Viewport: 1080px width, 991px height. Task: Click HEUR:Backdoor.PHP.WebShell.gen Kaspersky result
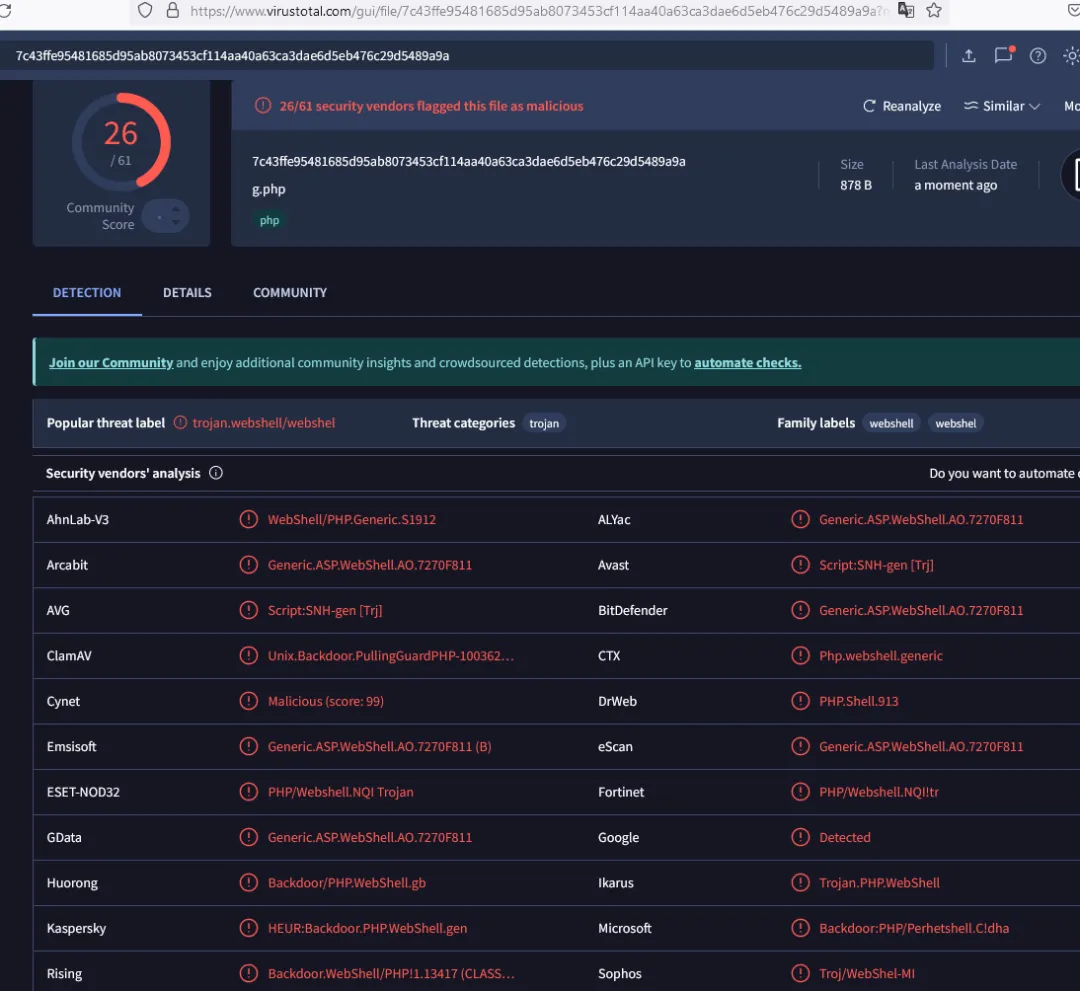(368, 928)
